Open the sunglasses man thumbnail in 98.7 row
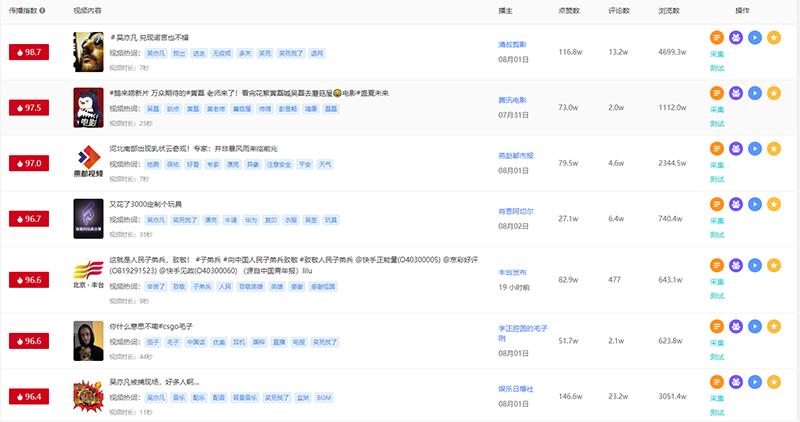Viewport: 800px width, 422px height. coord(88,52)
